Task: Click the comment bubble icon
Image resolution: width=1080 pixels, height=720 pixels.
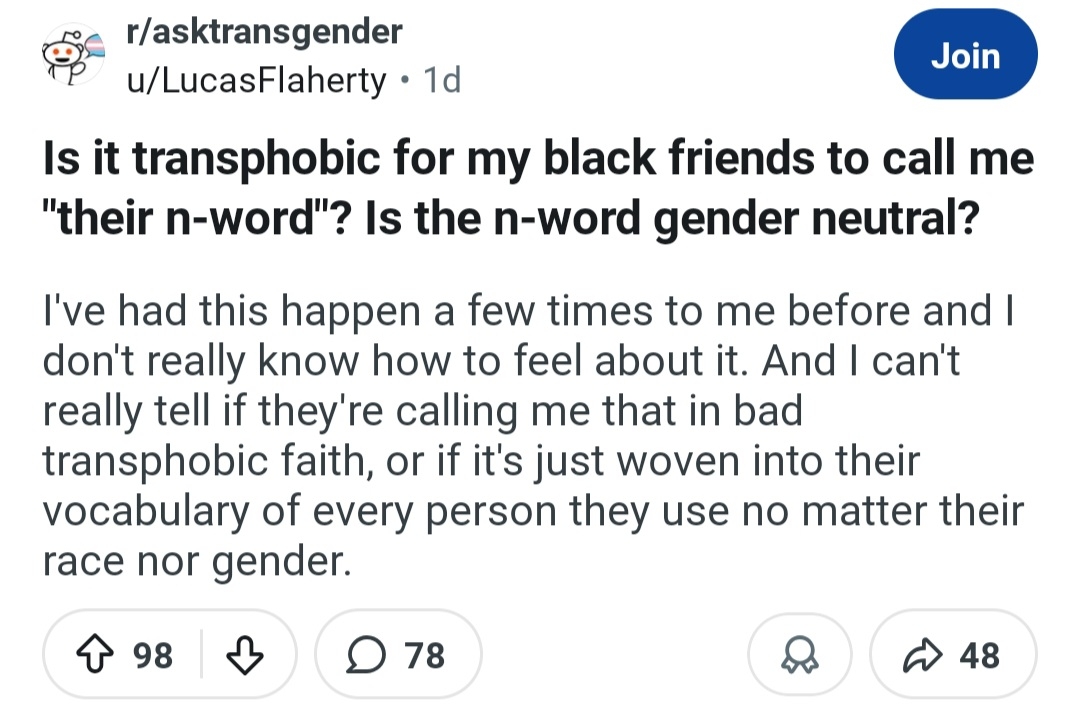Action: (x=366, y=655)
